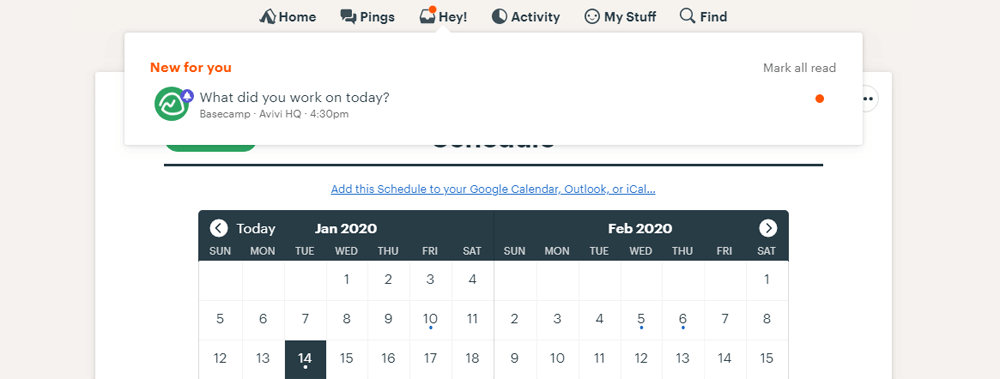Viewport: 1000px width, 379px height.
Task: Open My Stuff smiley icon
Action: click(592, 17)
